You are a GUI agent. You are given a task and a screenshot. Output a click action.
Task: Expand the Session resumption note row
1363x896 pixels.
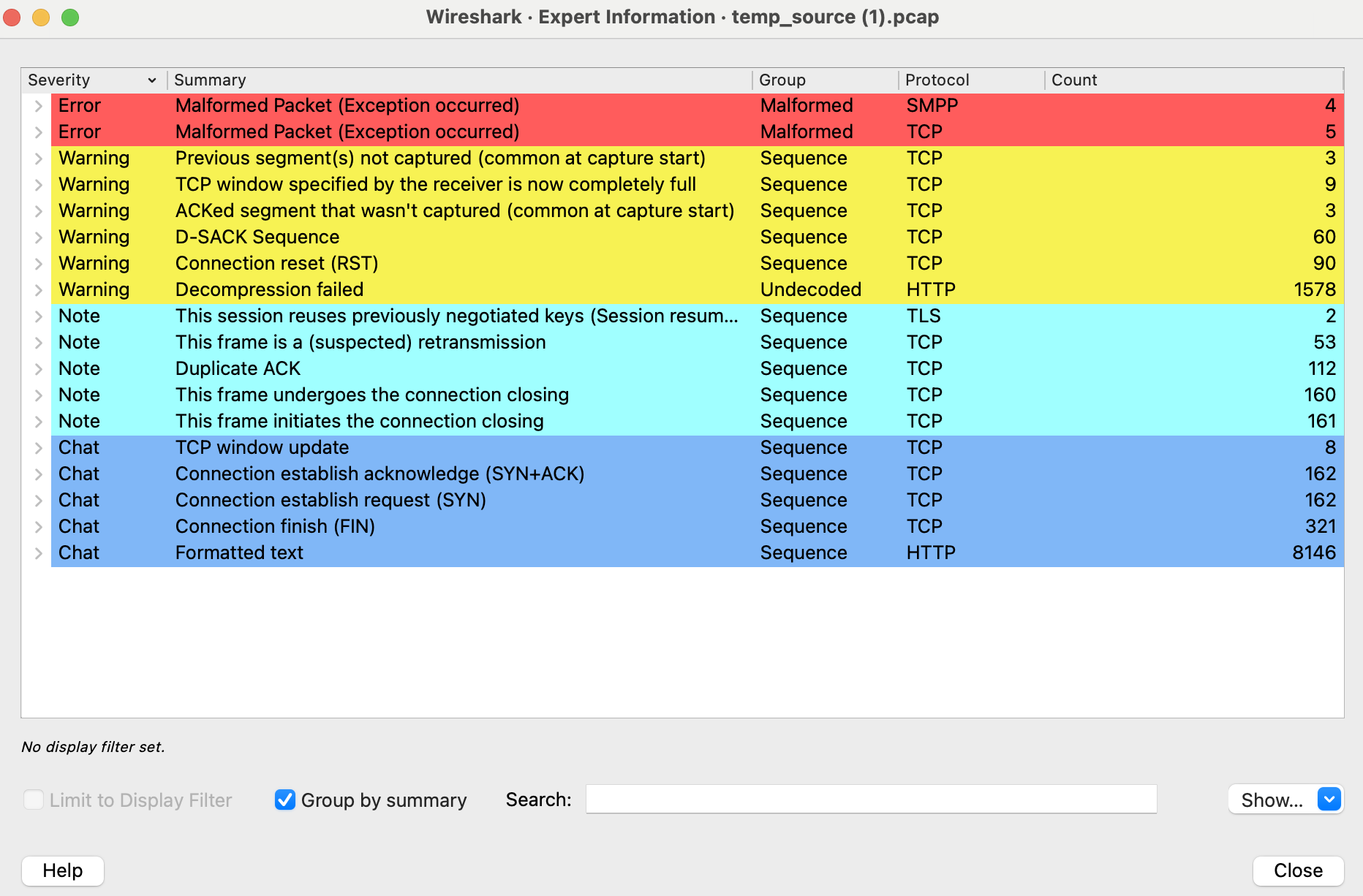coord(39,316)
